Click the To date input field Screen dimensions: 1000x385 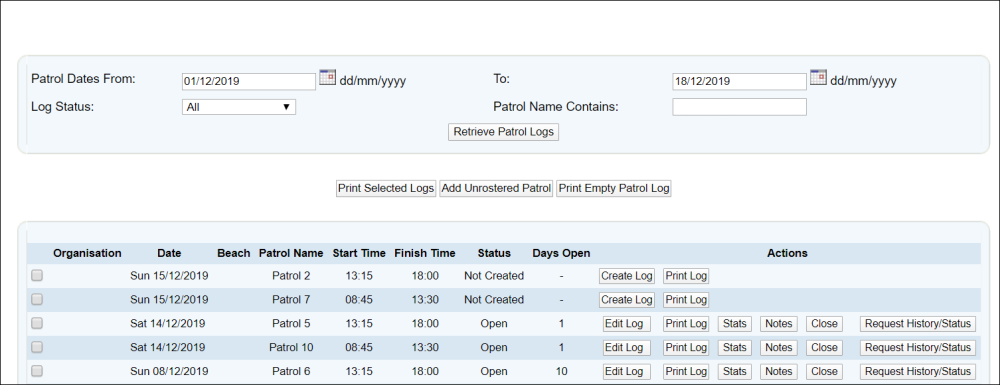739,82
